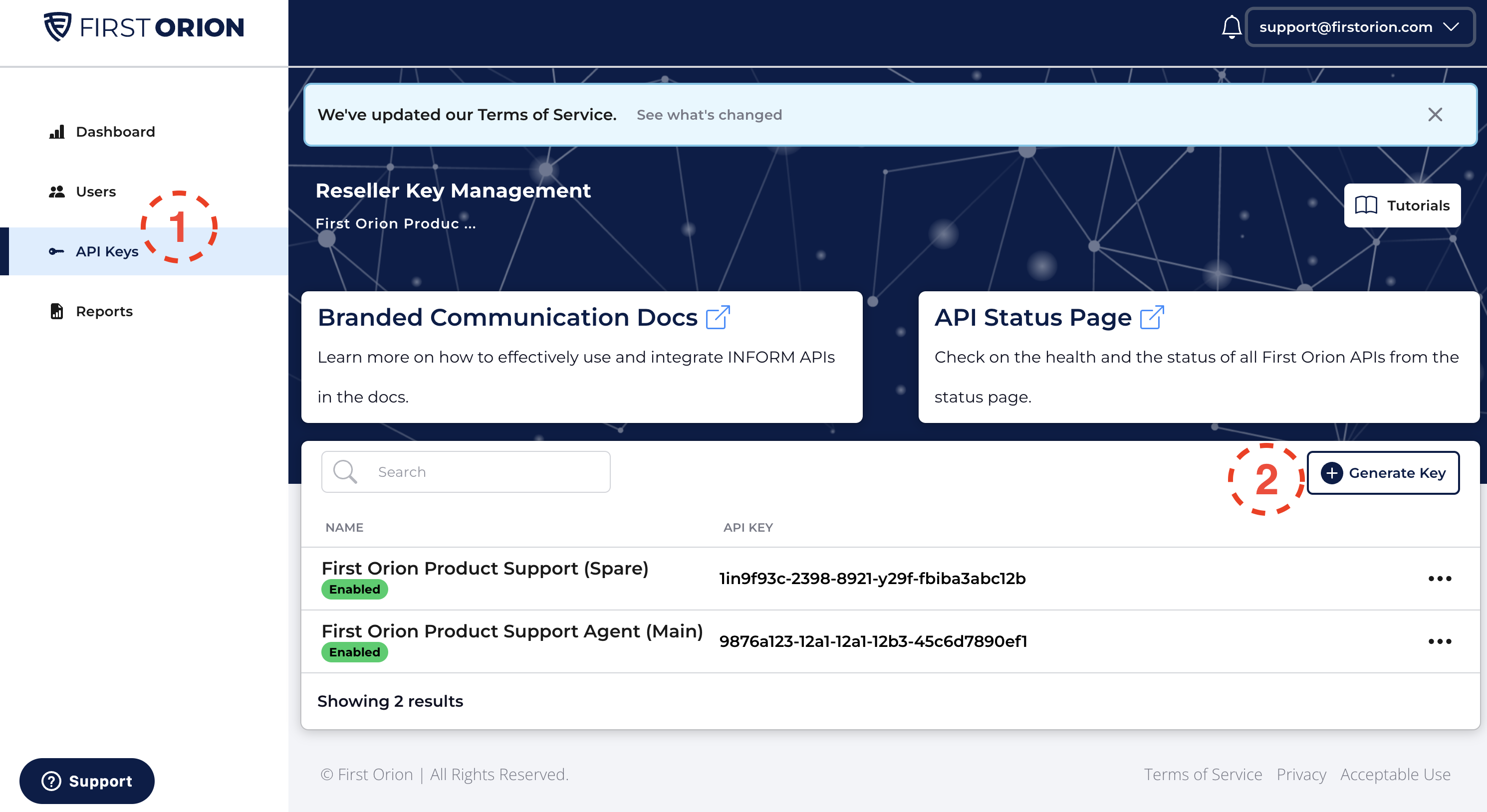Select API key 1in9f93c-2398-8921-y29f-fbiba3abc12b

click(872, 578)
